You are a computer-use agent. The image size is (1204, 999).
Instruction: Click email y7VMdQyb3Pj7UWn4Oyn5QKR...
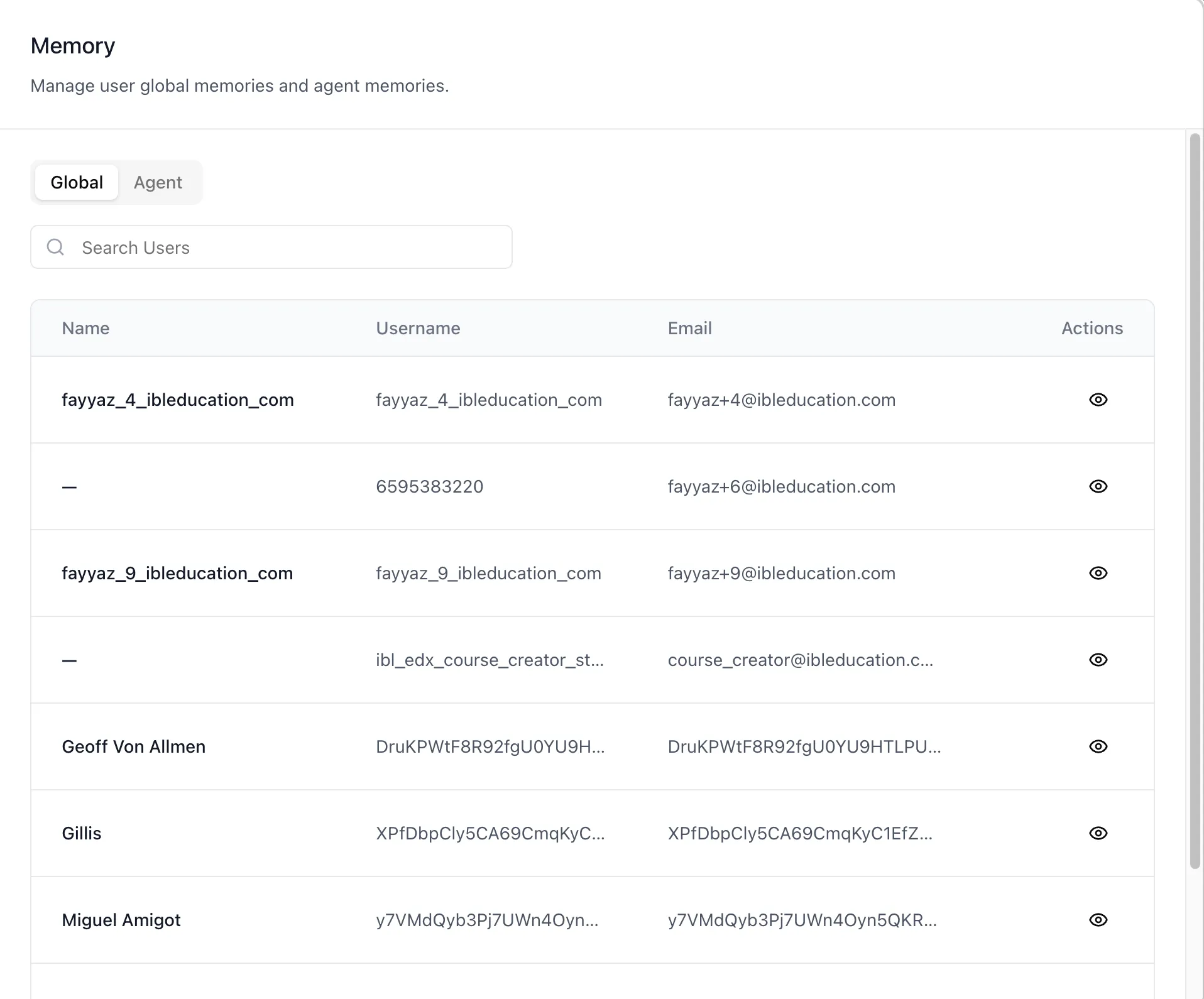[802, 920]
